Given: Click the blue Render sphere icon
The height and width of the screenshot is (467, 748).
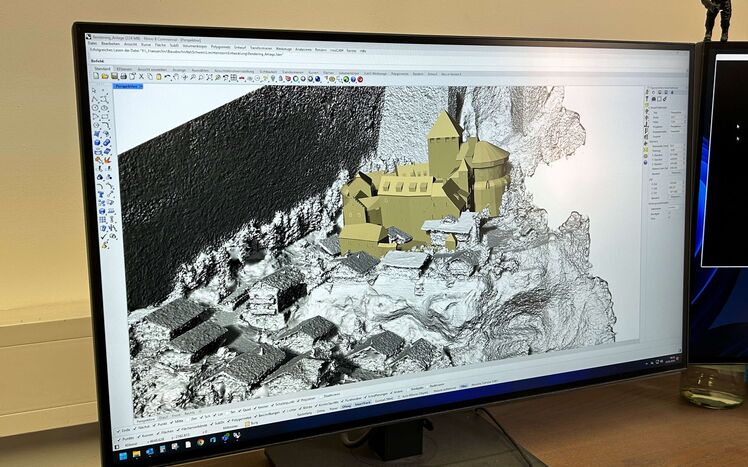Looking at the screenshot, I should [317, 79].
